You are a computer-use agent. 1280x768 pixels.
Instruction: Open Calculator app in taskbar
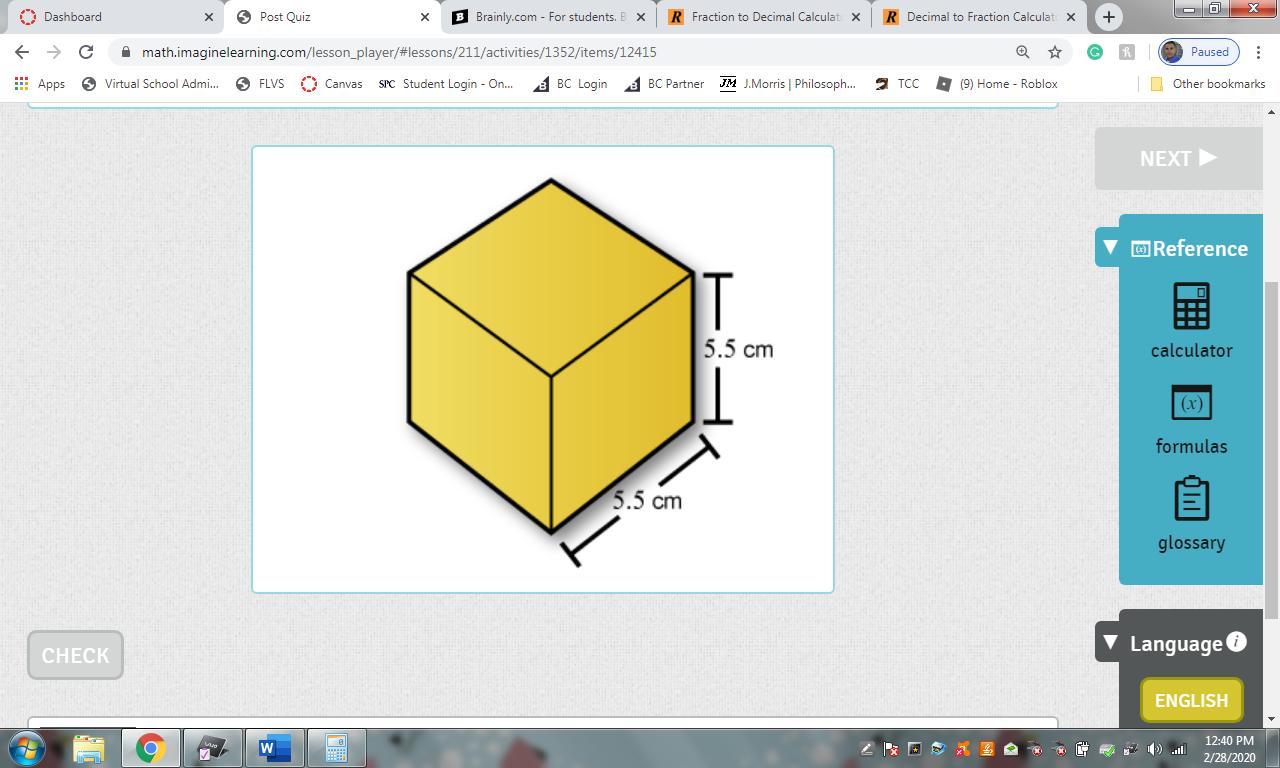coord(336,748)
